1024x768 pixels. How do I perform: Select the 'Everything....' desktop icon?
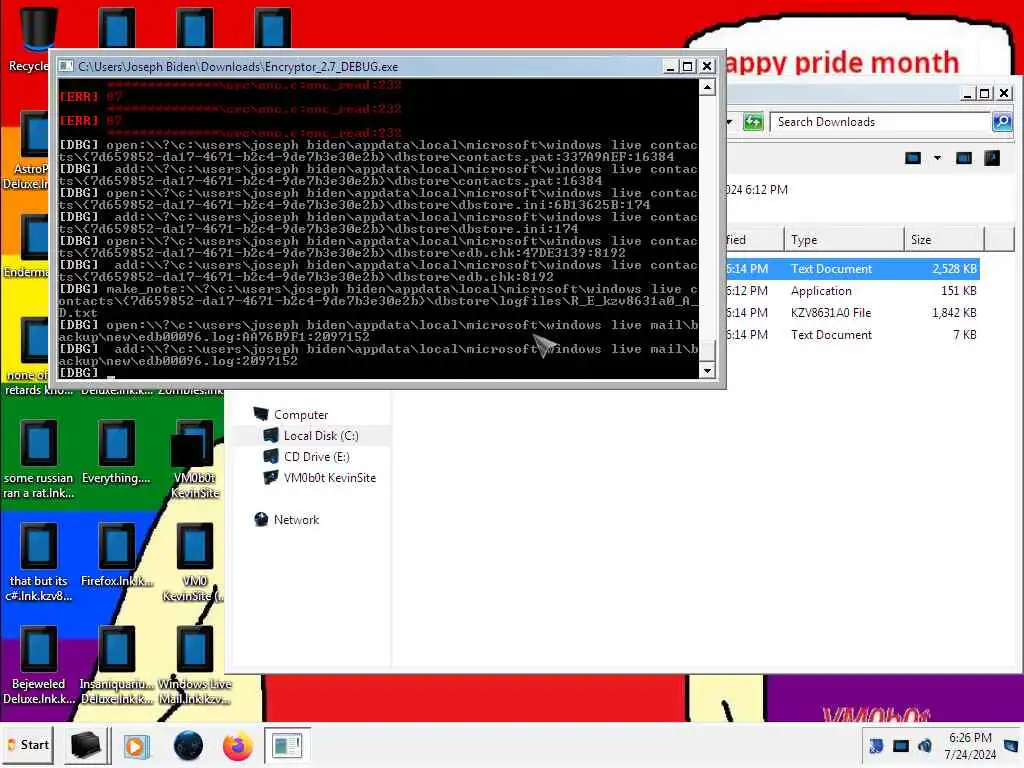click(116, 453)
